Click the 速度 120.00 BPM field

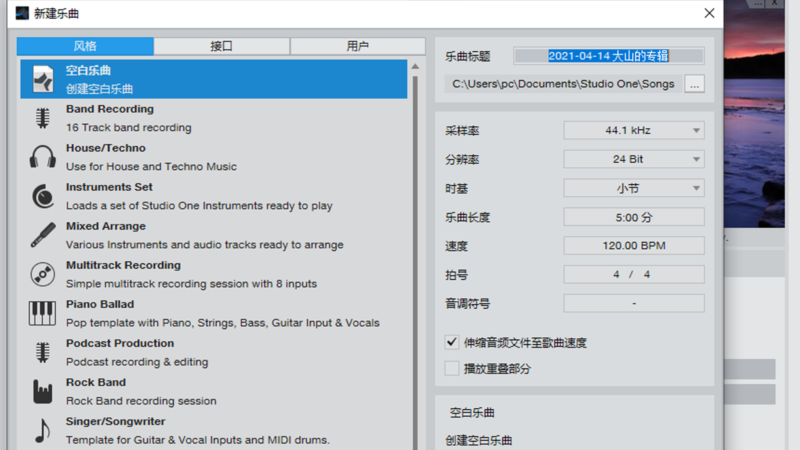(634, 246)
